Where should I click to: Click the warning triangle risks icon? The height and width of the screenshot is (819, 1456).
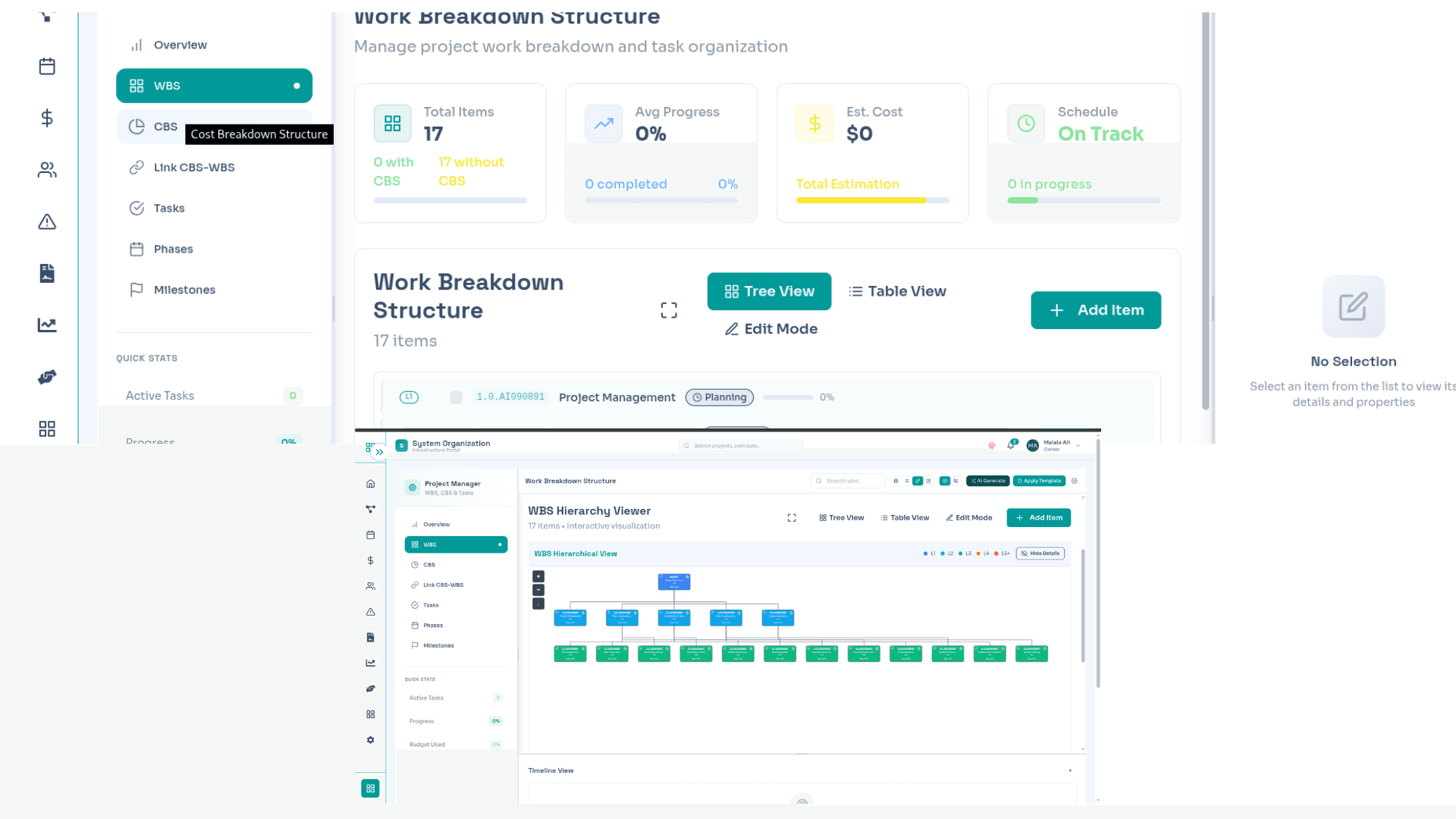click(x=47, y=221)
